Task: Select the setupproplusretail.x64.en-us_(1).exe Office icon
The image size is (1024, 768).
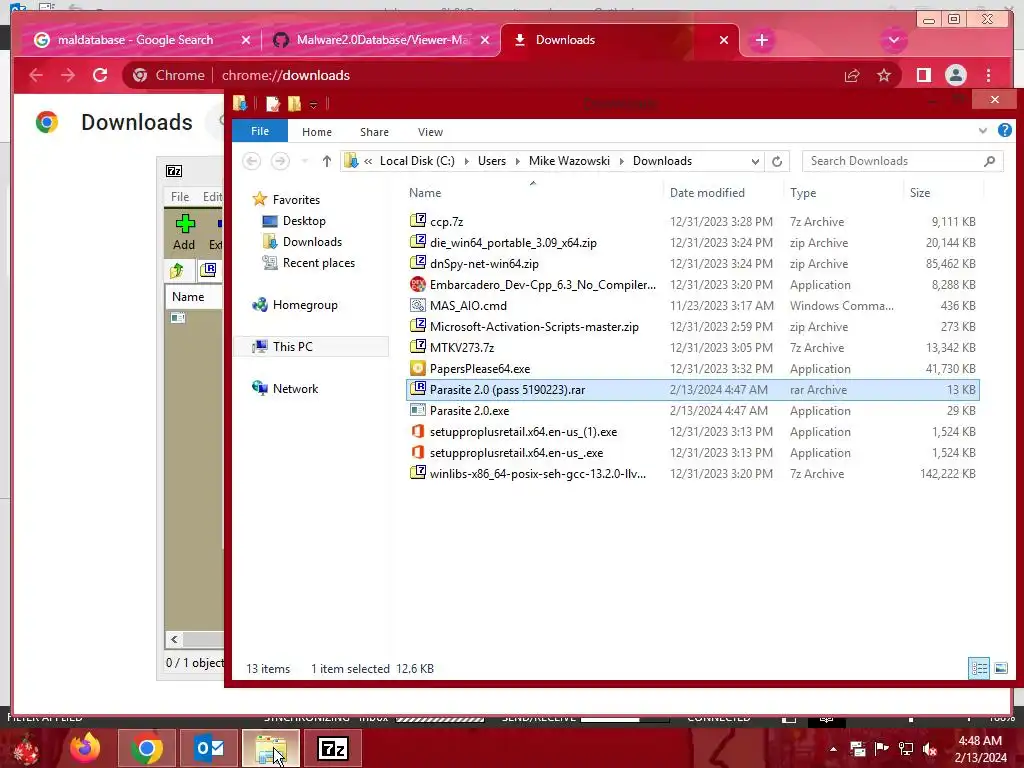Action: [417, 431]
